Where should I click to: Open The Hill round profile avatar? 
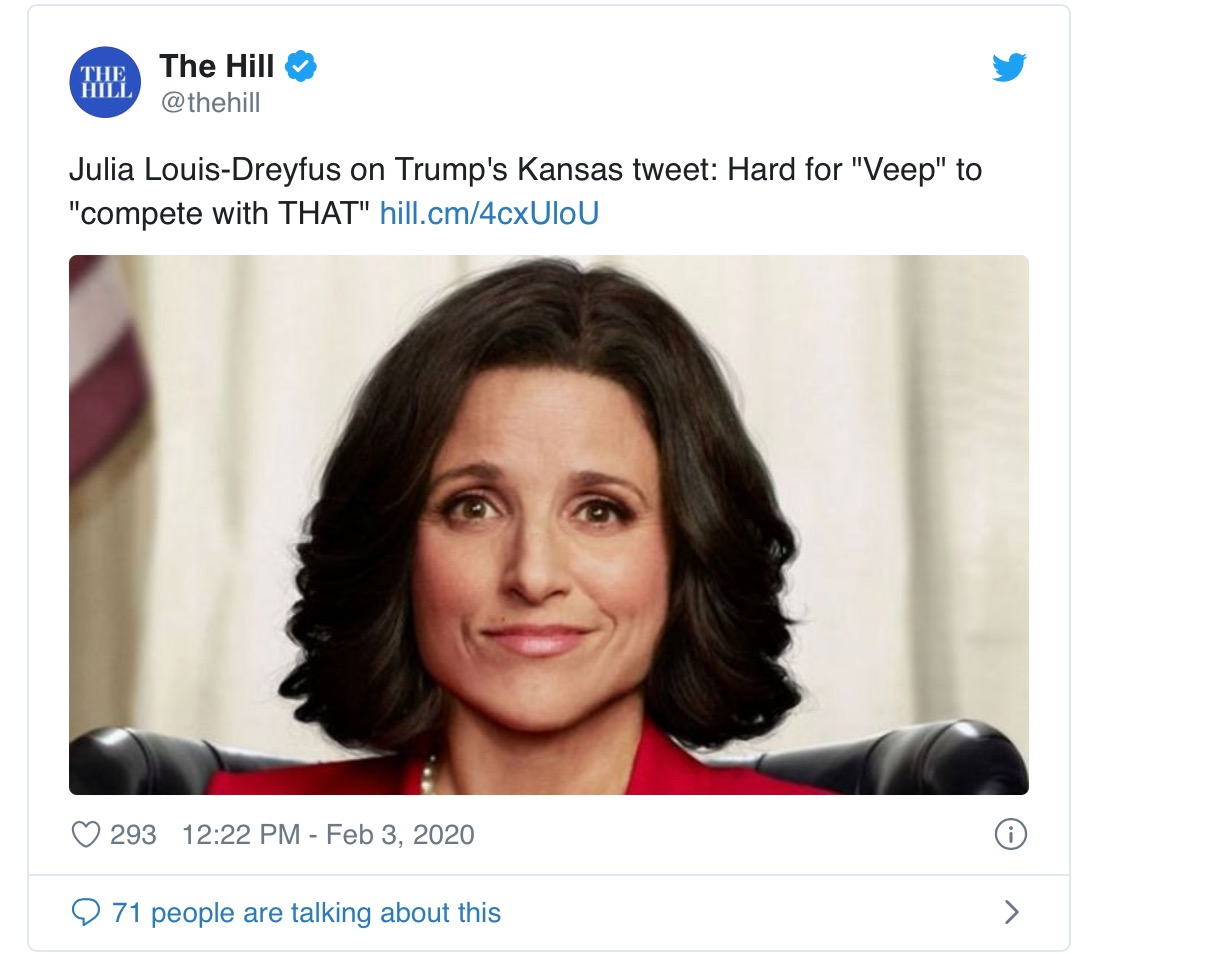(x=105, y=83)
